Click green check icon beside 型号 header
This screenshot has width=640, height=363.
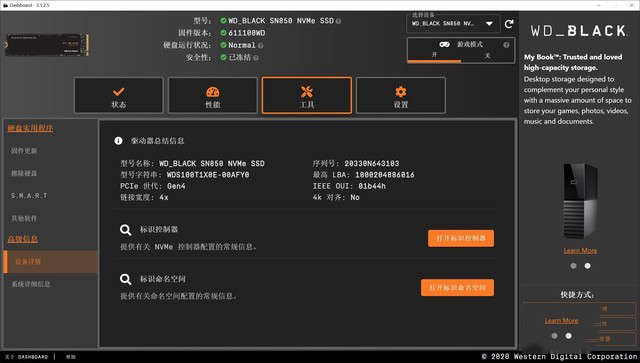pyautogui.click(x=223, y=20)
